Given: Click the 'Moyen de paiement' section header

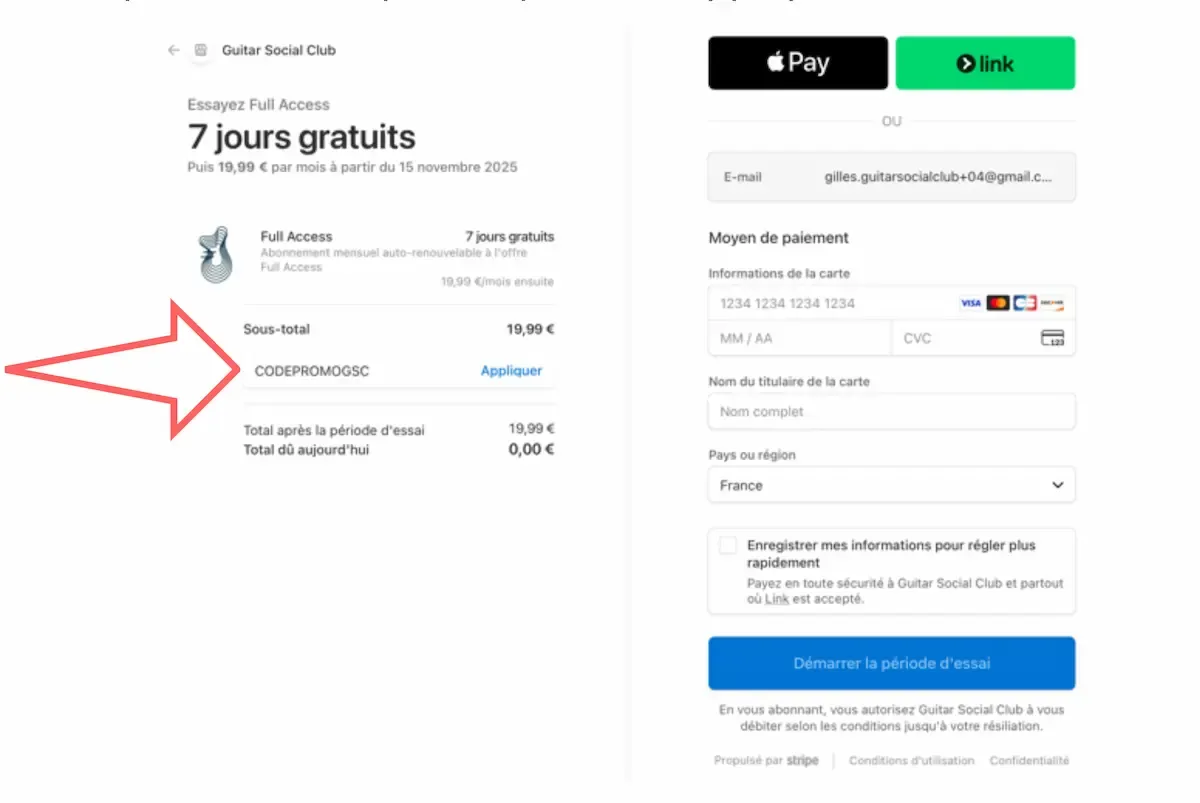Looking at the screenshot, I should click(x=778, y=238).
